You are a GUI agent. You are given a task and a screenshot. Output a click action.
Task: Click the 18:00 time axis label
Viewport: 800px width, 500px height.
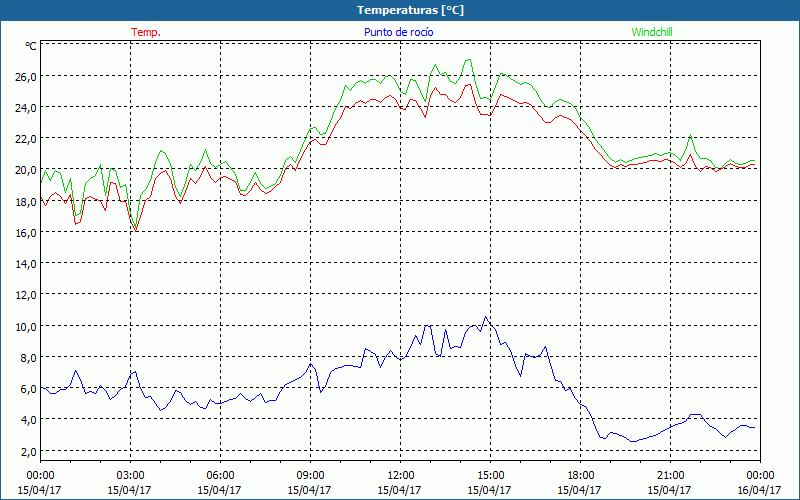pyautogui.click(x=580, y=476)
